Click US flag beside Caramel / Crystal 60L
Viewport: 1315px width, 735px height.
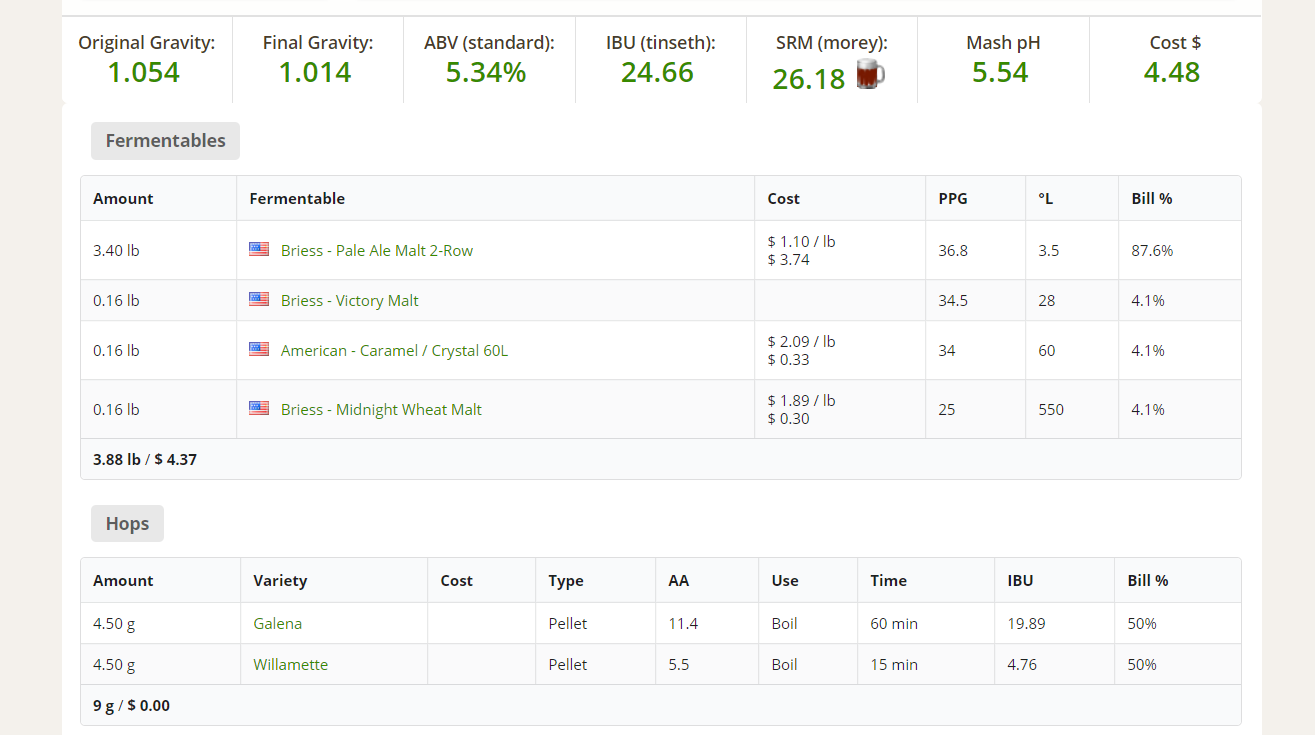coord(259,349)
